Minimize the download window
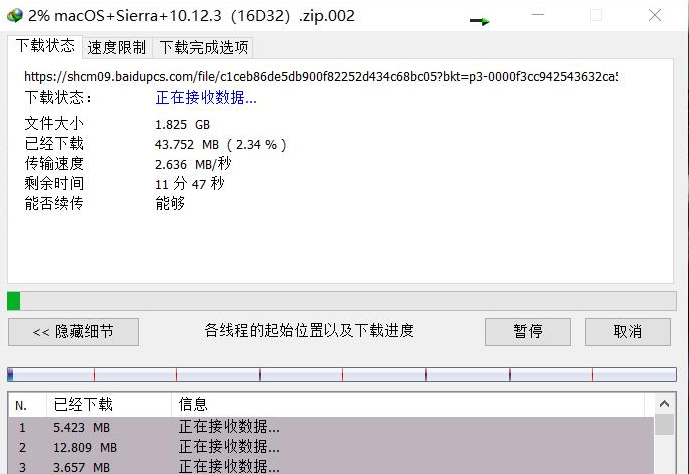Image resolution: width=689 pixels, height=474 pixels. (x=538, y=15)
